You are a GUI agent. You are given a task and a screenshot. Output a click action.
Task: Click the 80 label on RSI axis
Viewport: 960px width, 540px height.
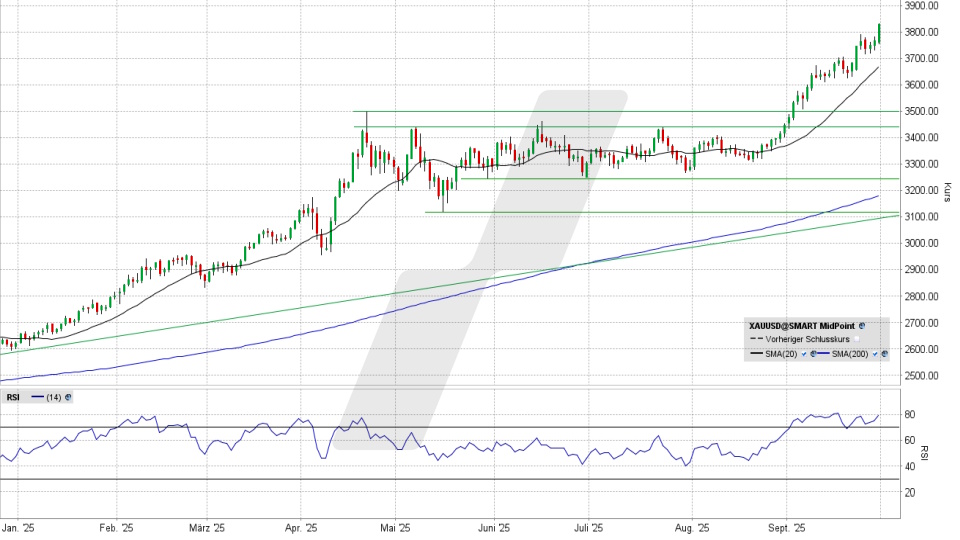pyautogui.click(x=910, y=414)
